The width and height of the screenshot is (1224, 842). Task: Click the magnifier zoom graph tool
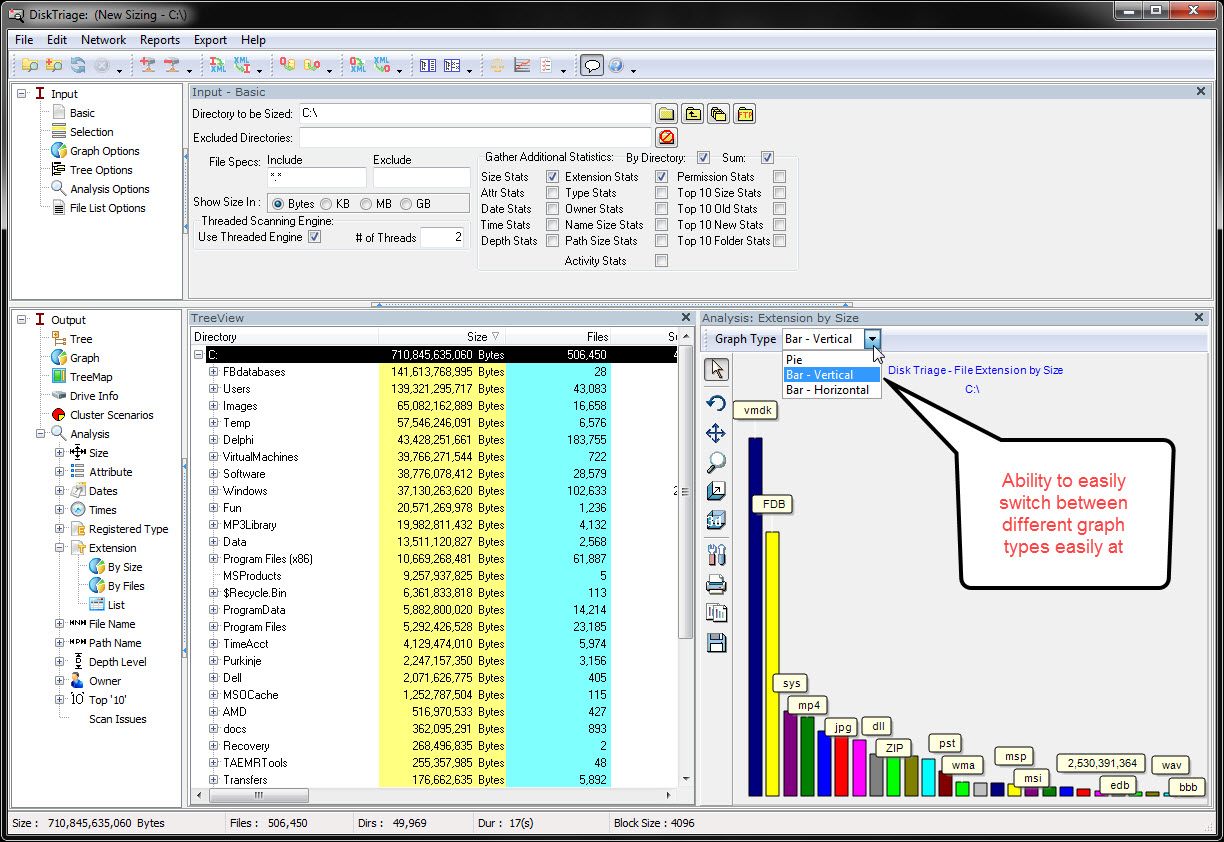click(717, 462)
